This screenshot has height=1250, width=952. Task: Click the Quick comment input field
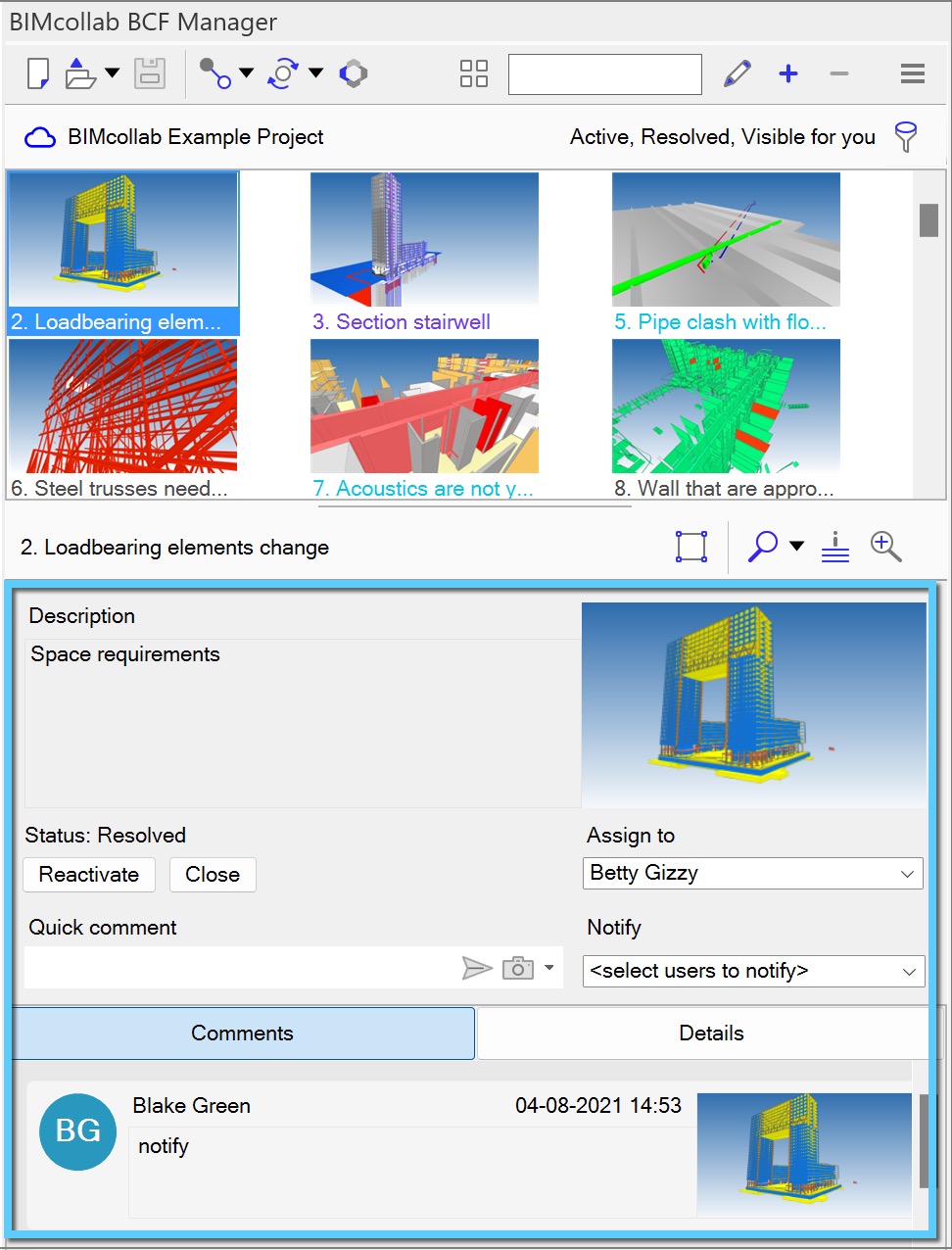(x=240, y=968)
